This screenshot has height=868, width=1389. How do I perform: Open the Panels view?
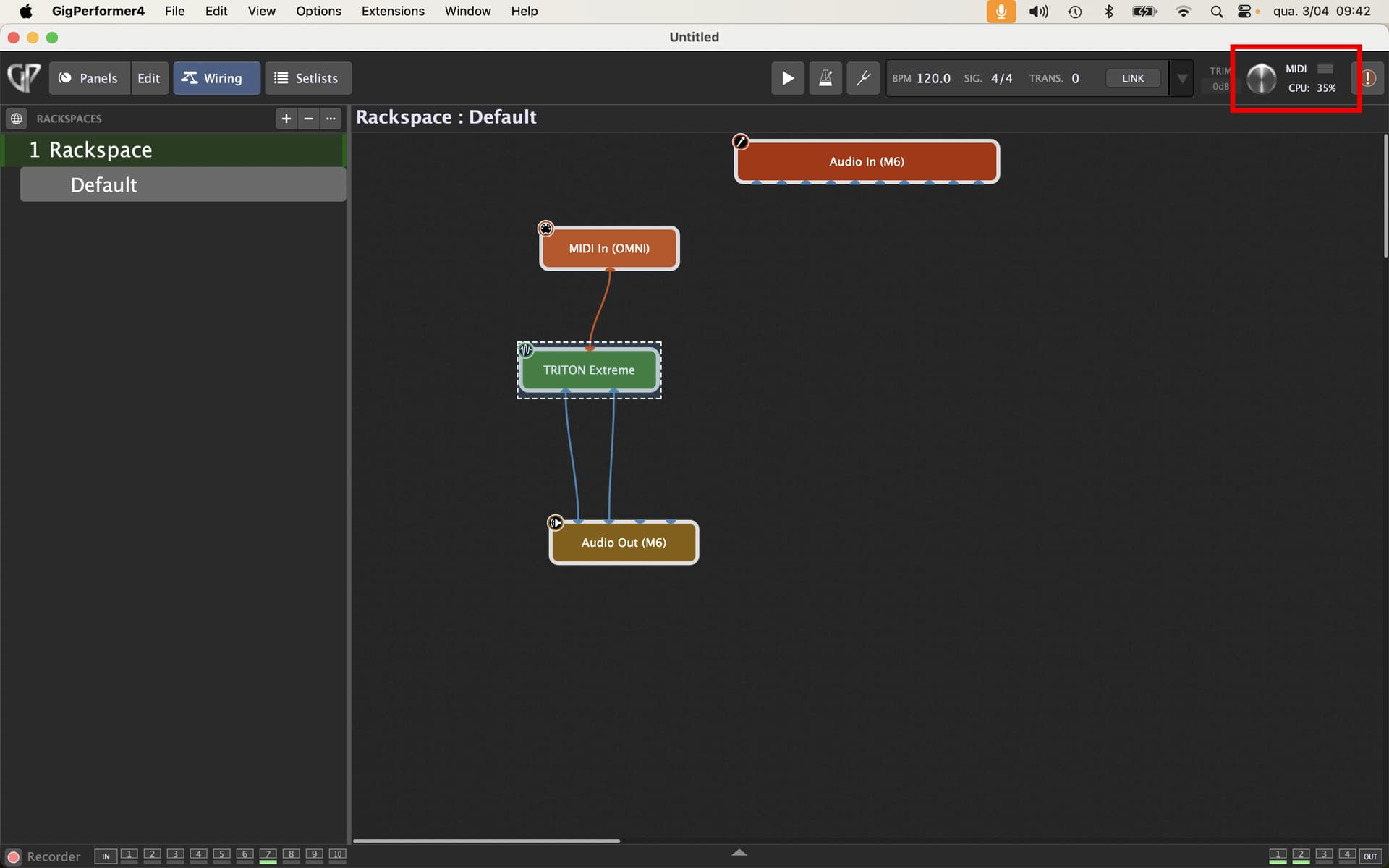click(89, 78)
